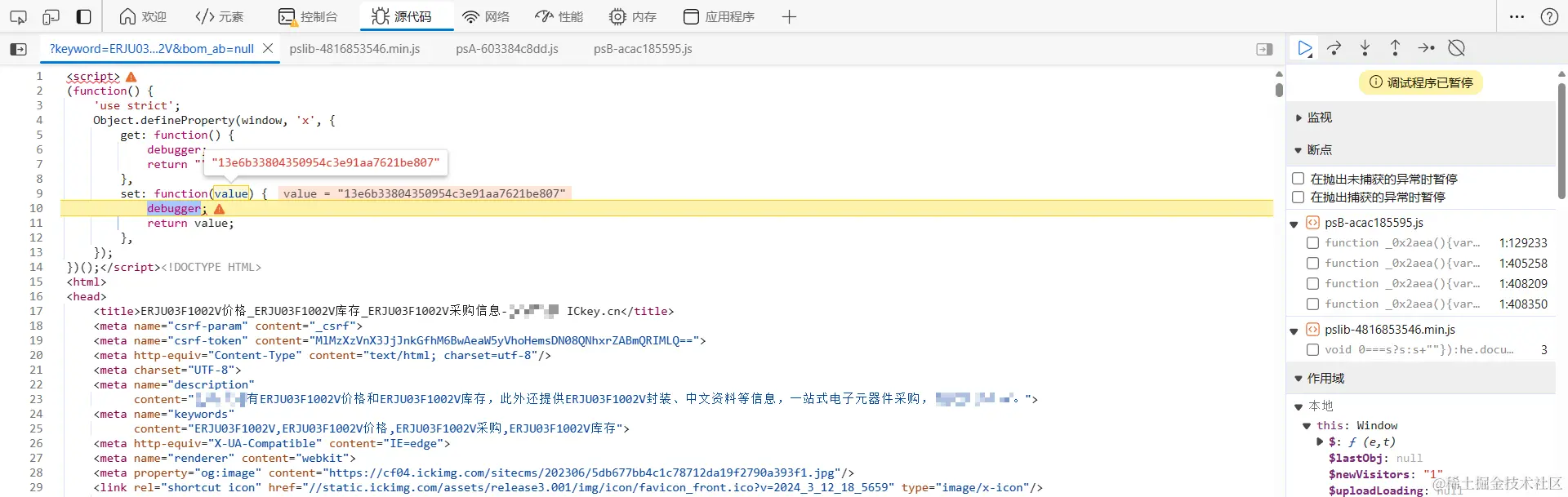The width and height of the screenshot is (1568, 497).
Task: Click the csrf-token meta line
Action: point(399,340)
